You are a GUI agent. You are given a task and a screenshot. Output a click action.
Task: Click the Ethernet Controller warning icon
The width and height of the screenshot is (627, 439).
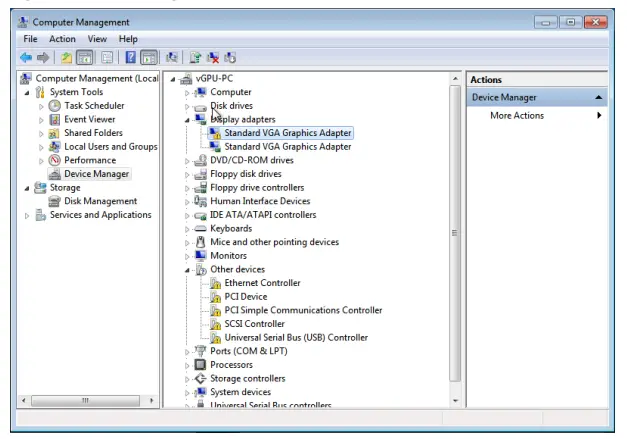[x=216, y=283]
